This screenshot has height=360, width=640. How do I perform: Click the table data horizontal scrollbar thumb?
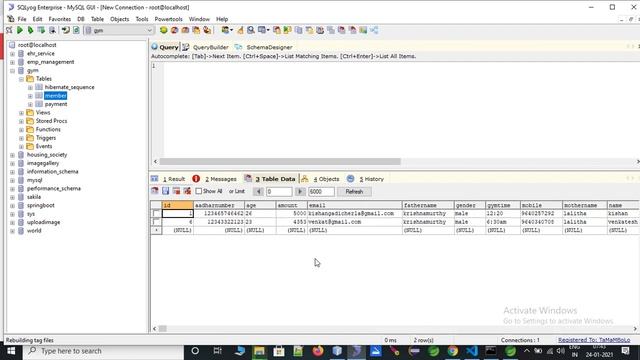(x=162, y=329)
